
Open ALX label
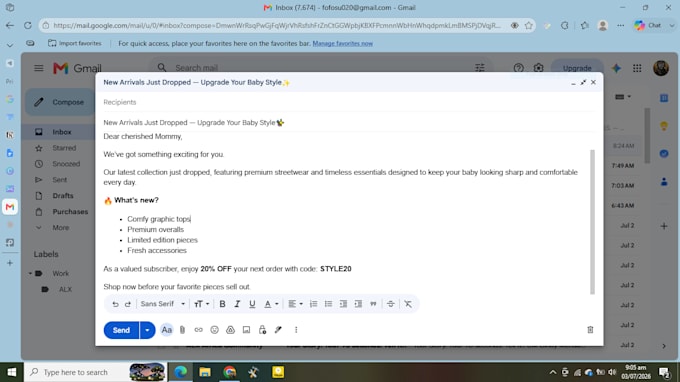[x=65, y=289]
